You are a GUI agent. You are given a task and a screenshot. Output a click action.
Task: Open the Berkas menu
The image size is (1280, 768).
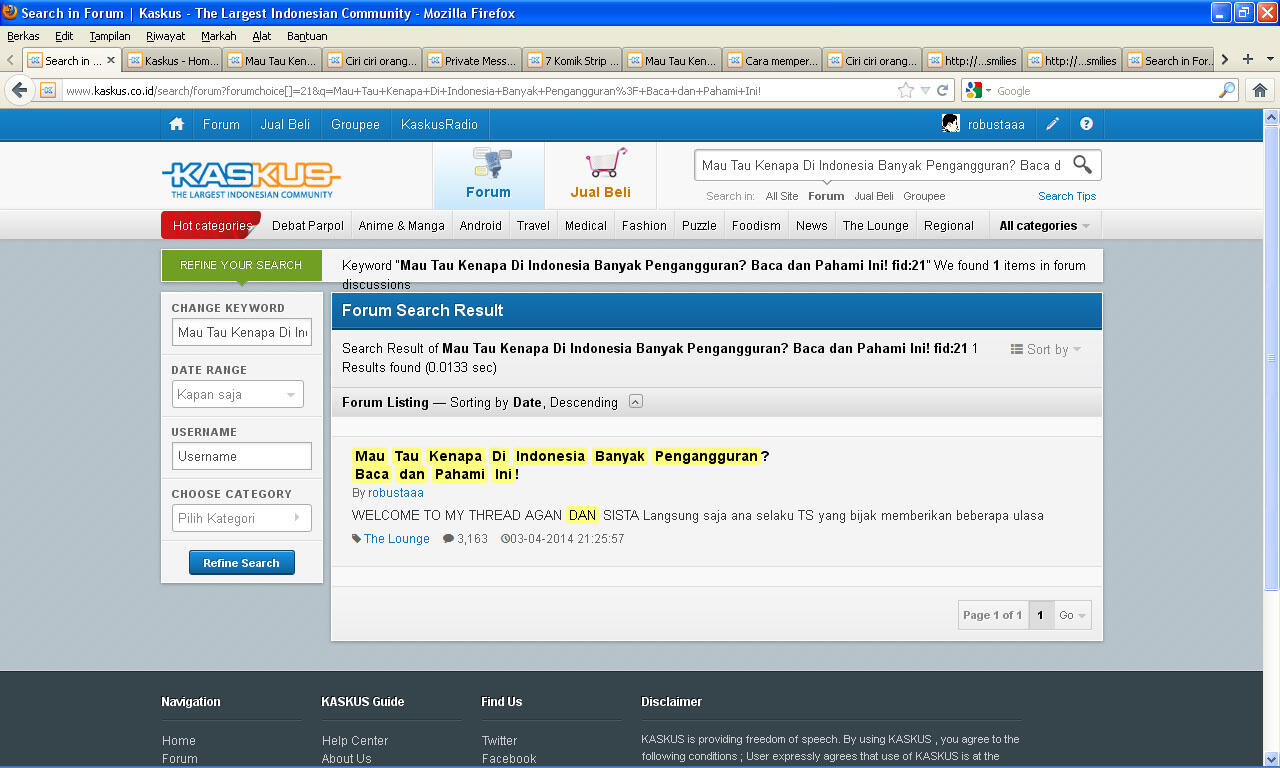[23, 36]
